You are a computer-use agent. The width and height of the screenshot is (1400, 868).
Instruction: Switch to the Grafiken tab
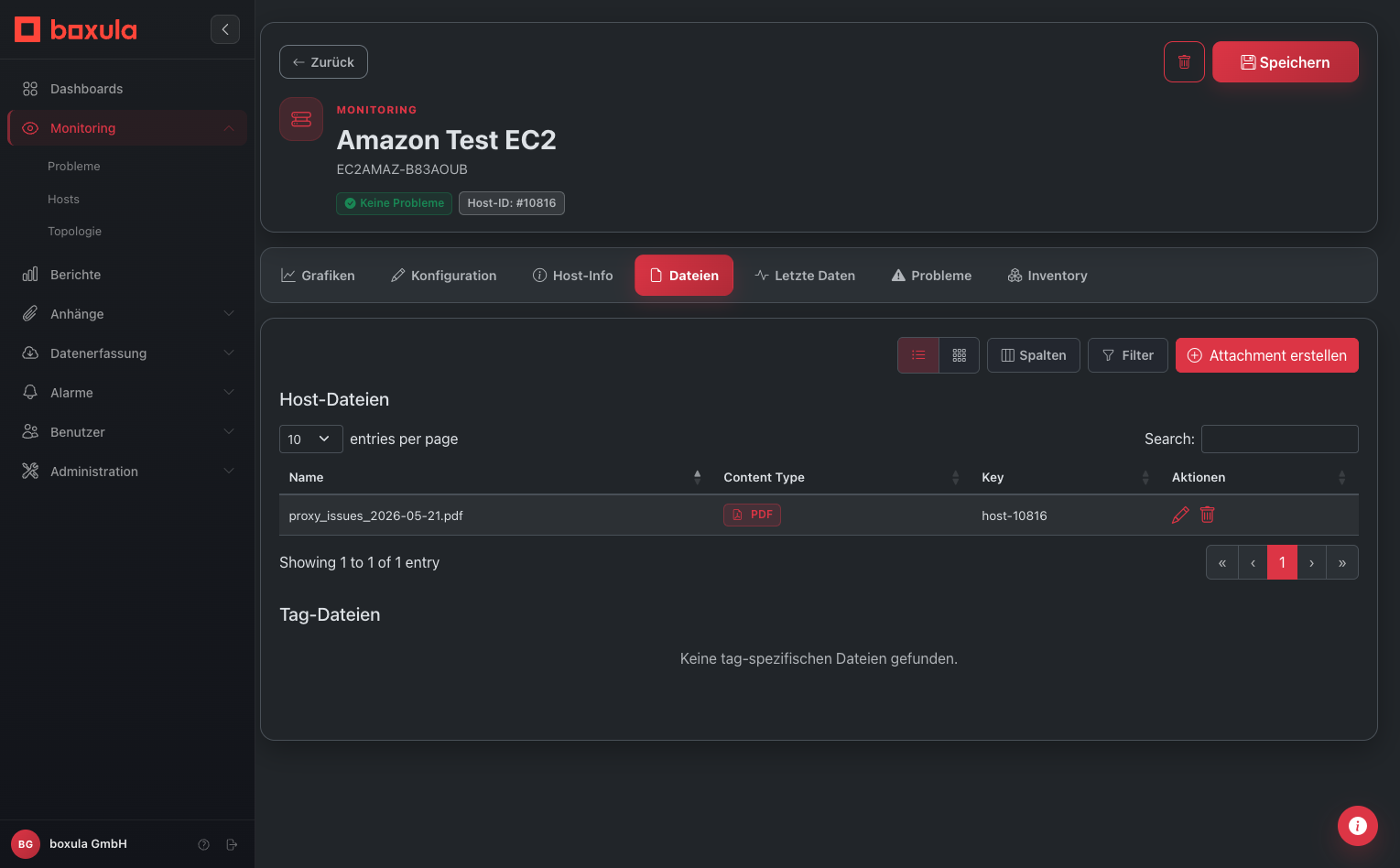point(318,276)
